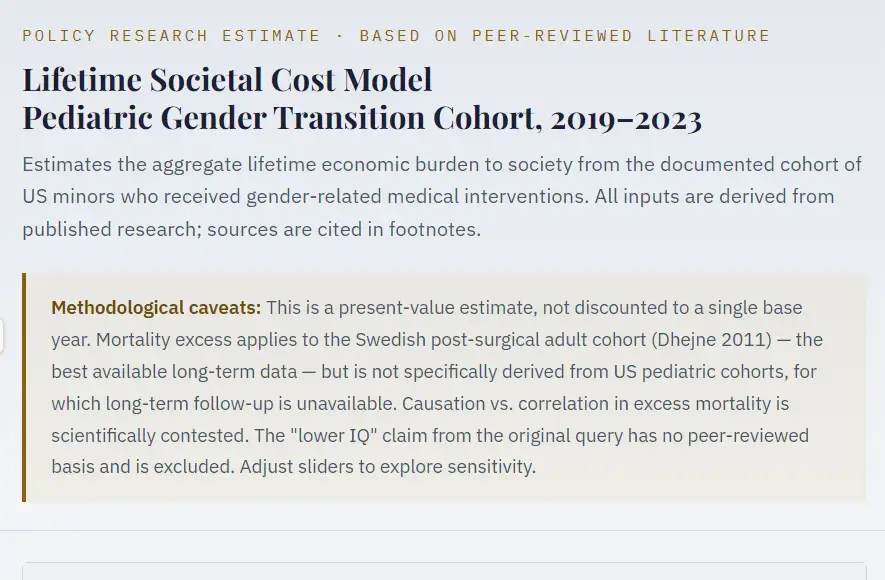
Task: Click the "best available long-term data" phrase
Action: [173, 372]
